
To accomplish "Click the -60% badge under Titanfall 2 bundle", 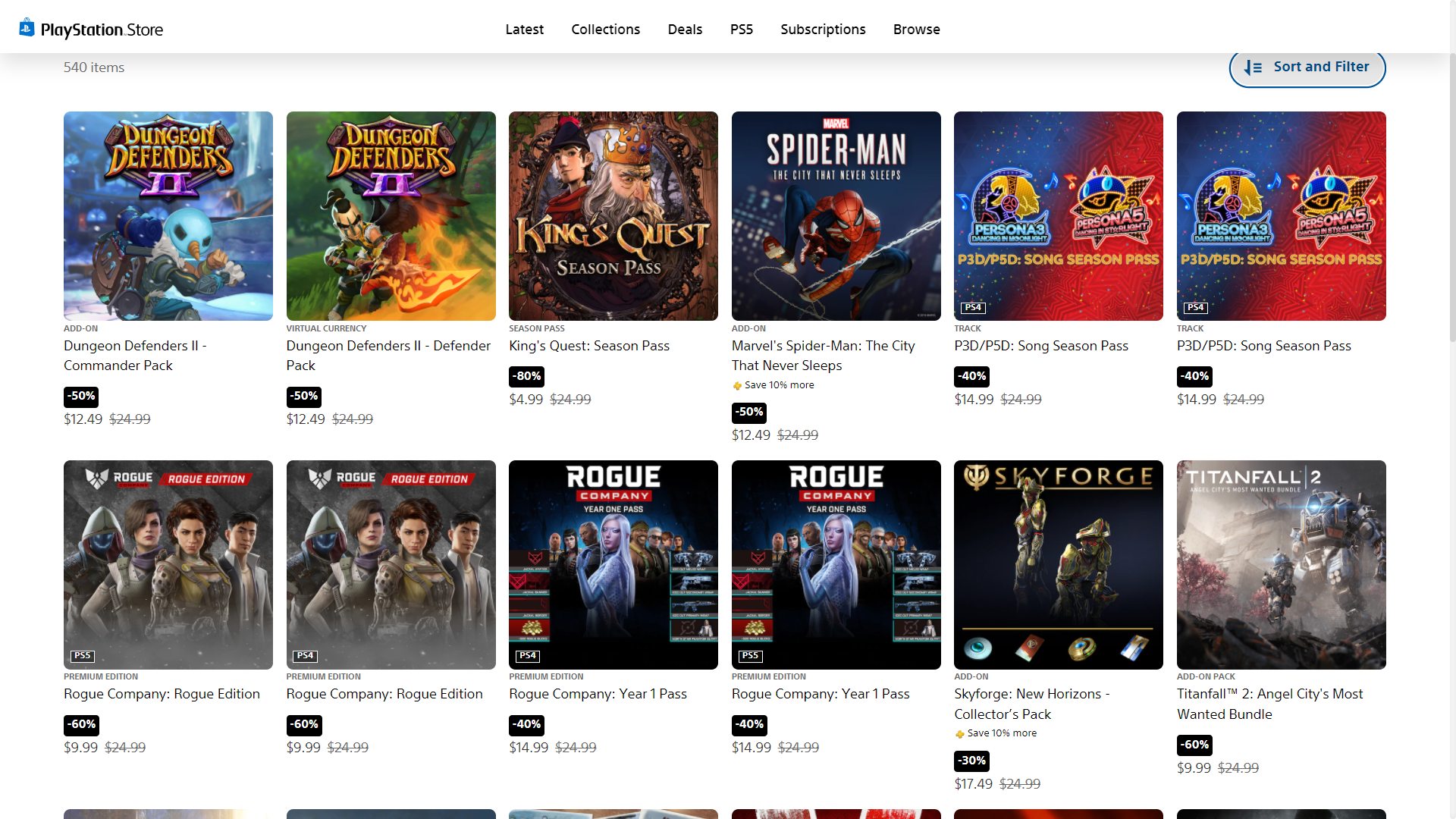I will pos(1194,745).
